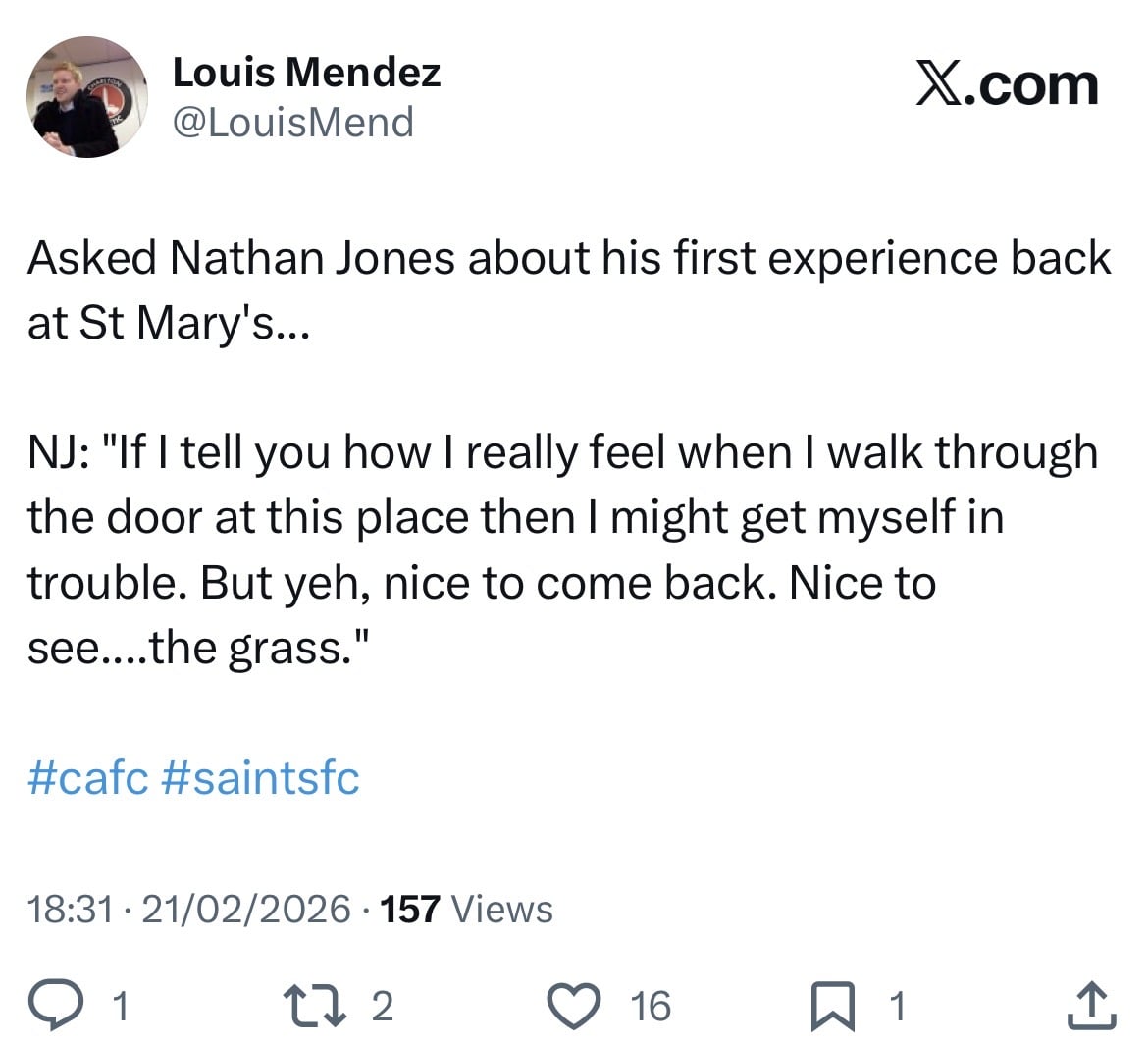
Task: Click the bookmark count of 1
Action: 896,1006
